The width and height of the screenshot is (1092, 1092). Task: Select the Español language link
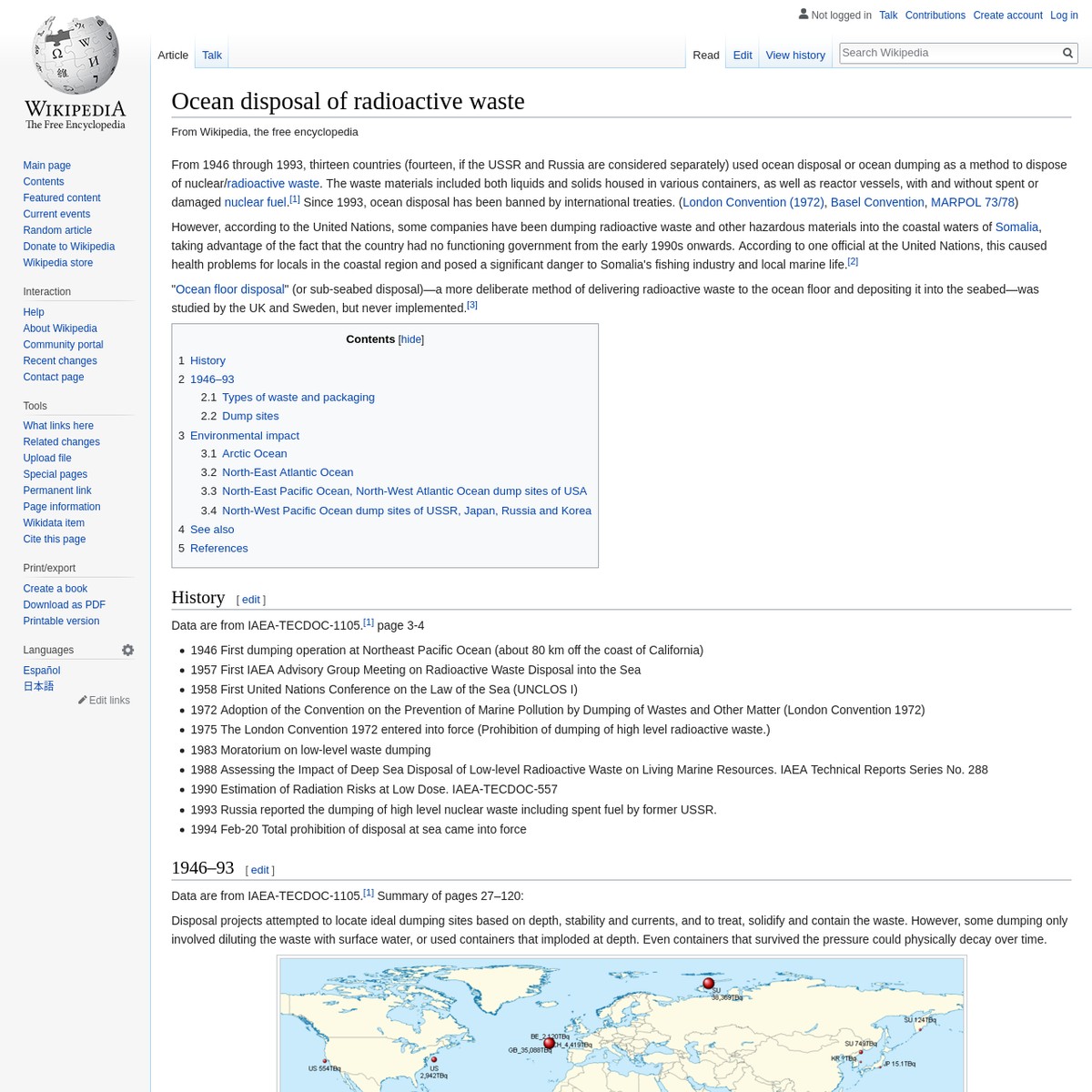(41, 670)
